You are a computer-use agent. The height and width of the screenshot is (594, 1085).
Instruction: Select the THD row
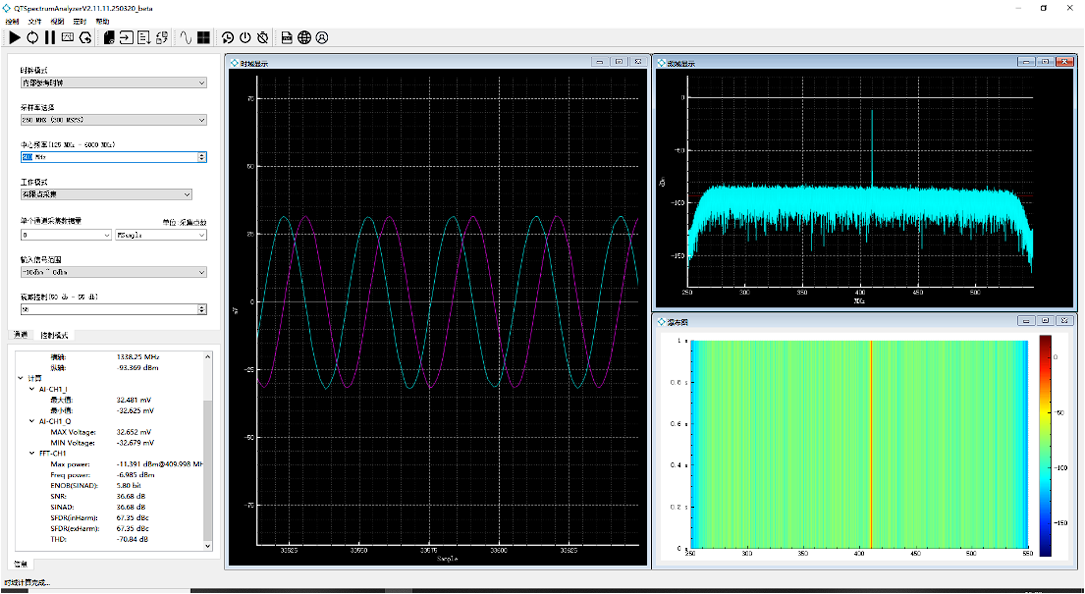tap(111, 539)
